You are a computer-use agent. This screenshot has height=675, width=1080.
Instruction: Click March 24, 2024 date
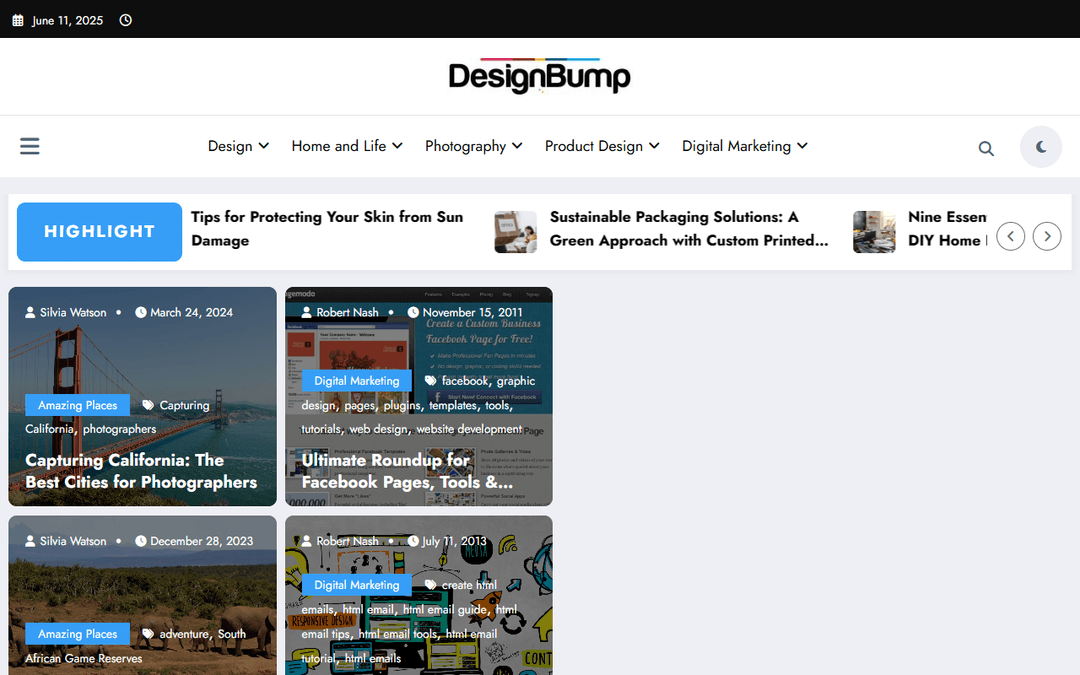191,313
